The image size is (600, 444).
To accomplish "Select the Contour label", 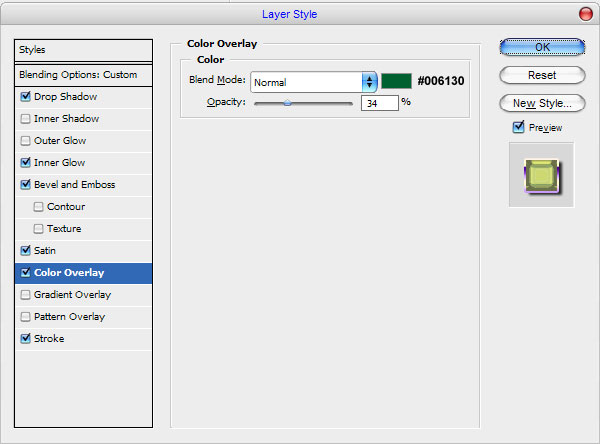I will point(66,207).
